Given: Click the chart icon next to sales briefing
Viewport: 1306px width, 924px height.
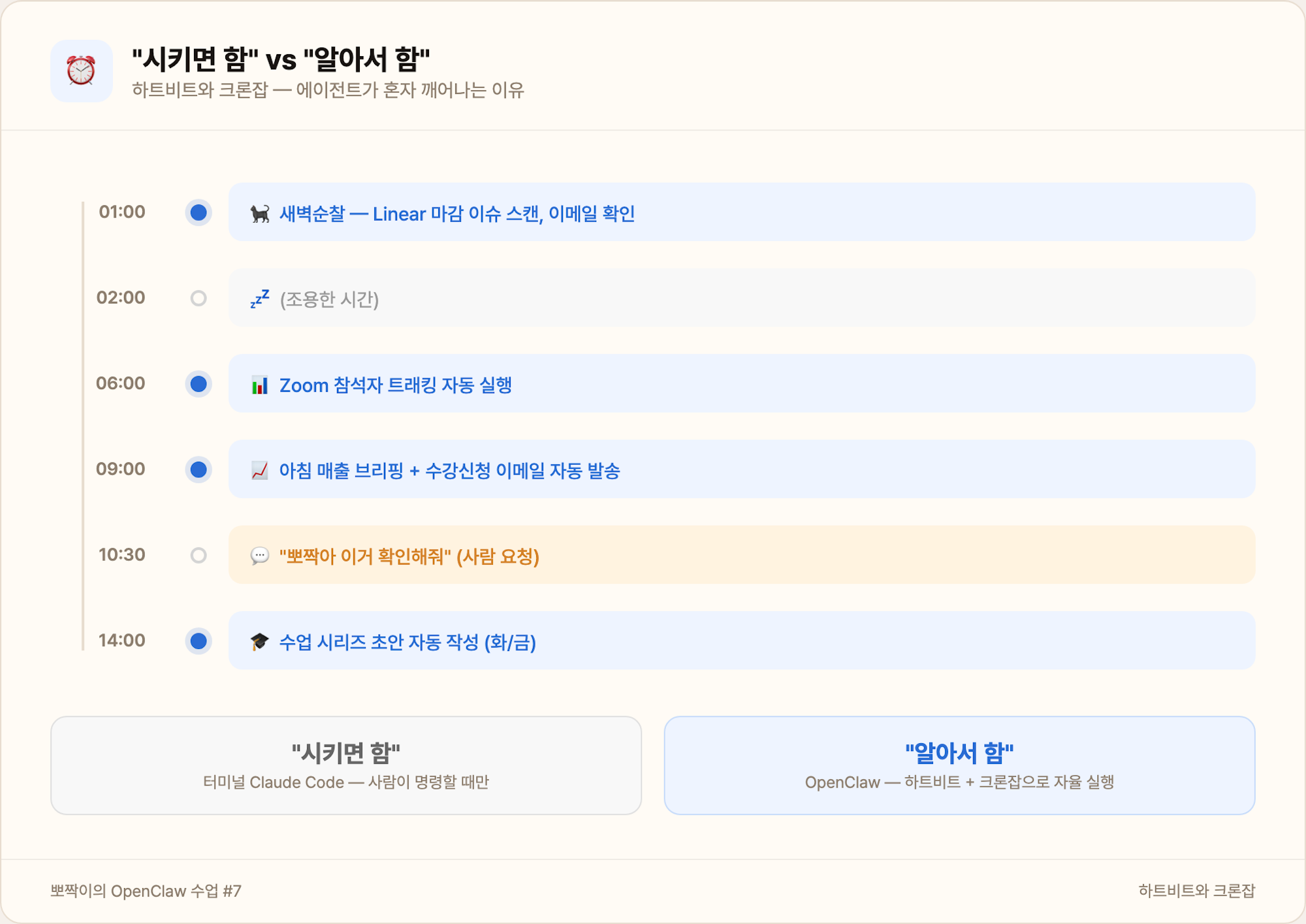Looking at the screenshot, I should (x=260, y=469).
